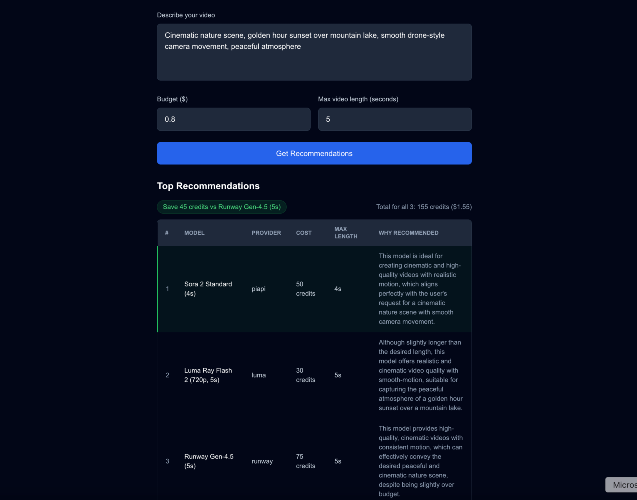Focus the Budget ($) input field
The image size is (637, 500).
233,119
